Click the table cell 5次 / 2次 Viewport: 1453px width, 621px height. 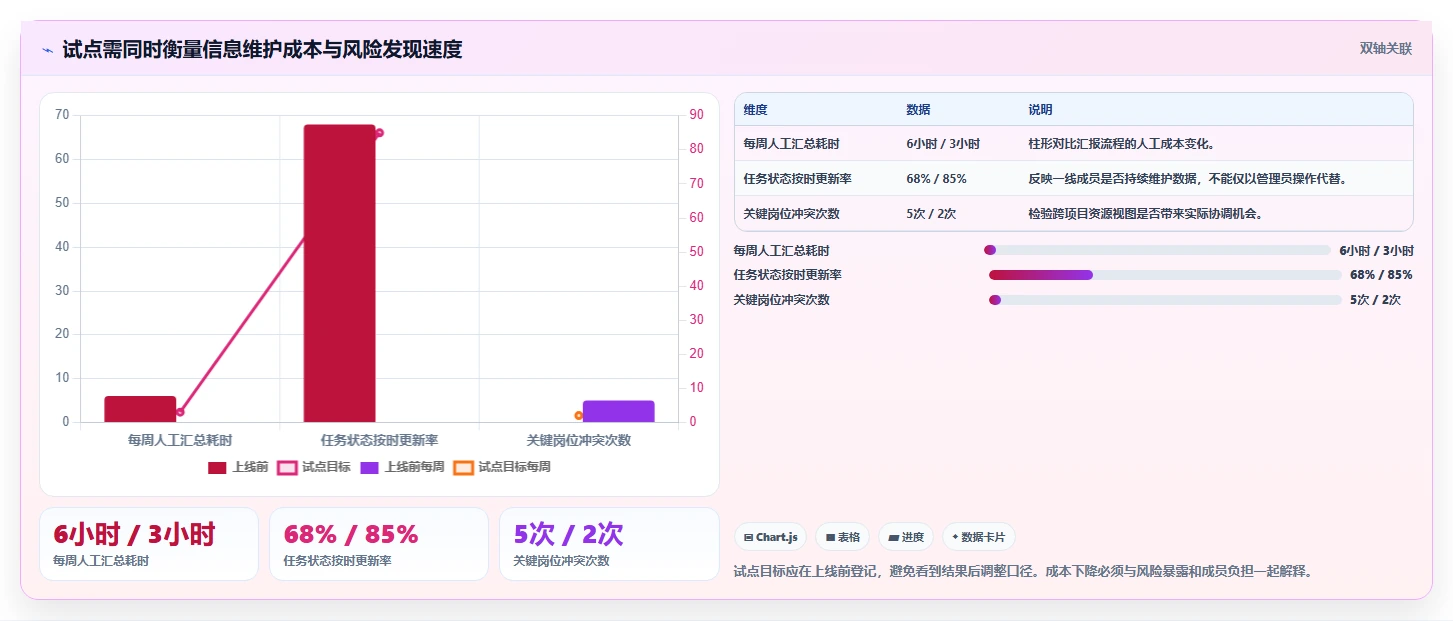(931, 214)
